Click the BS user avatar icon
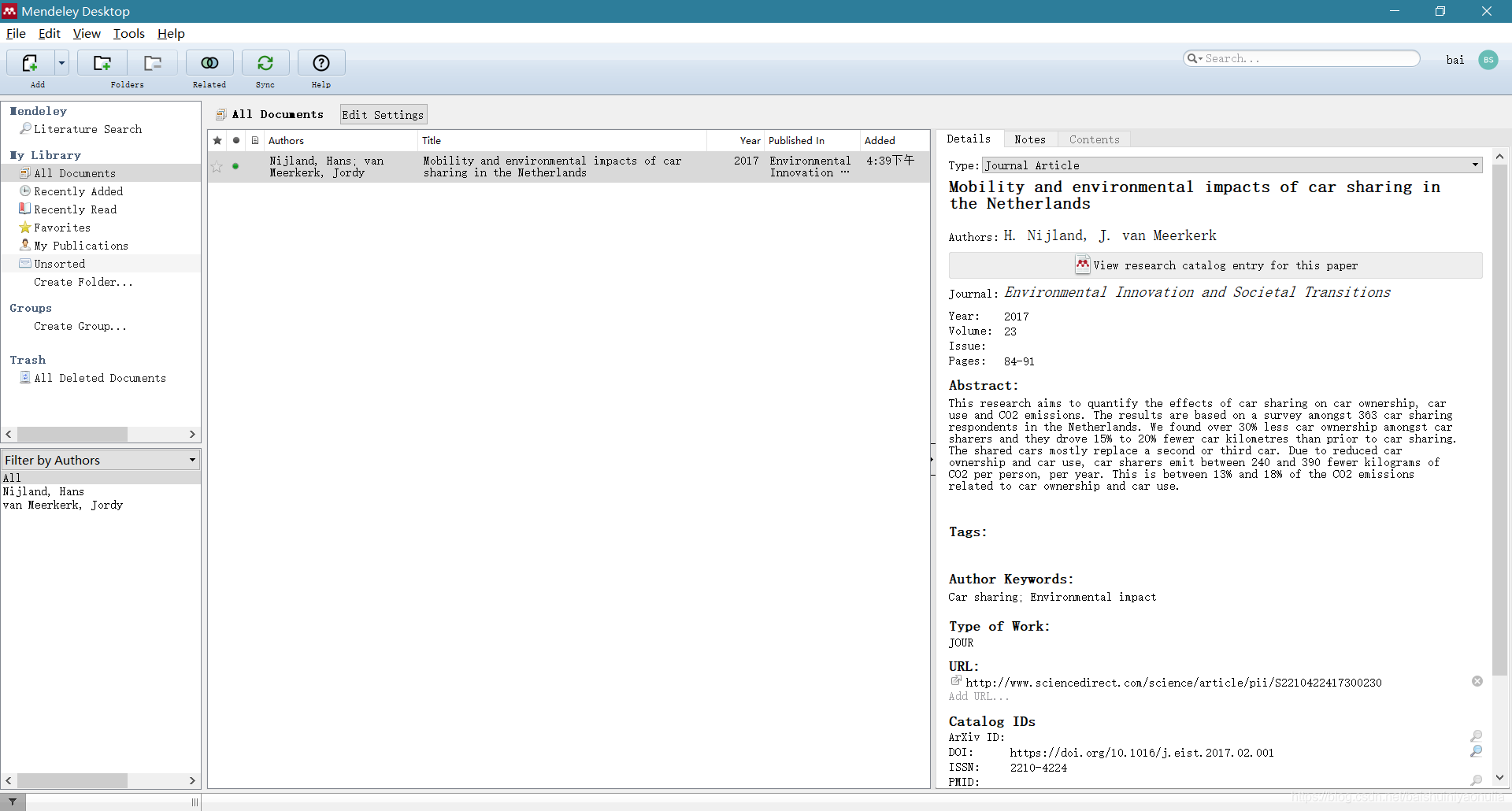 click(x=1488, y=60)
